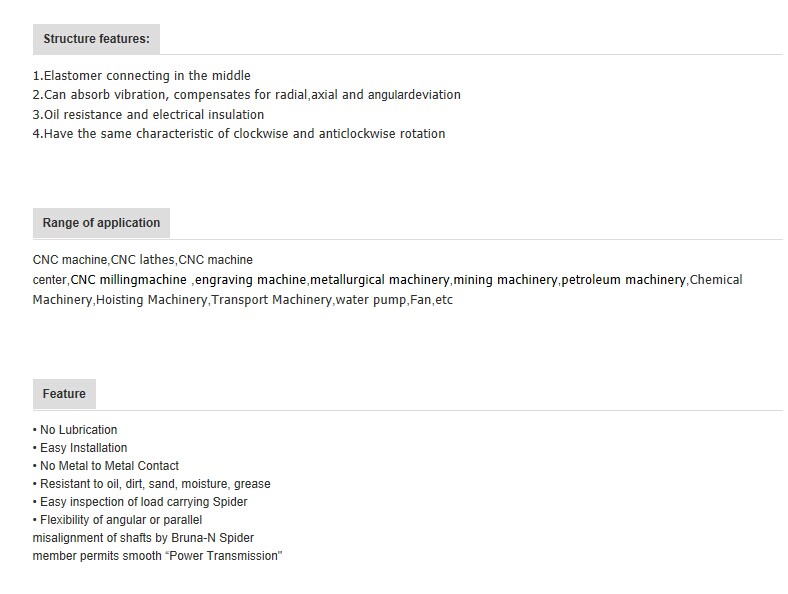Click the "Structure features:" heading tab
The image size is (788, 594).
click(96, 39)
